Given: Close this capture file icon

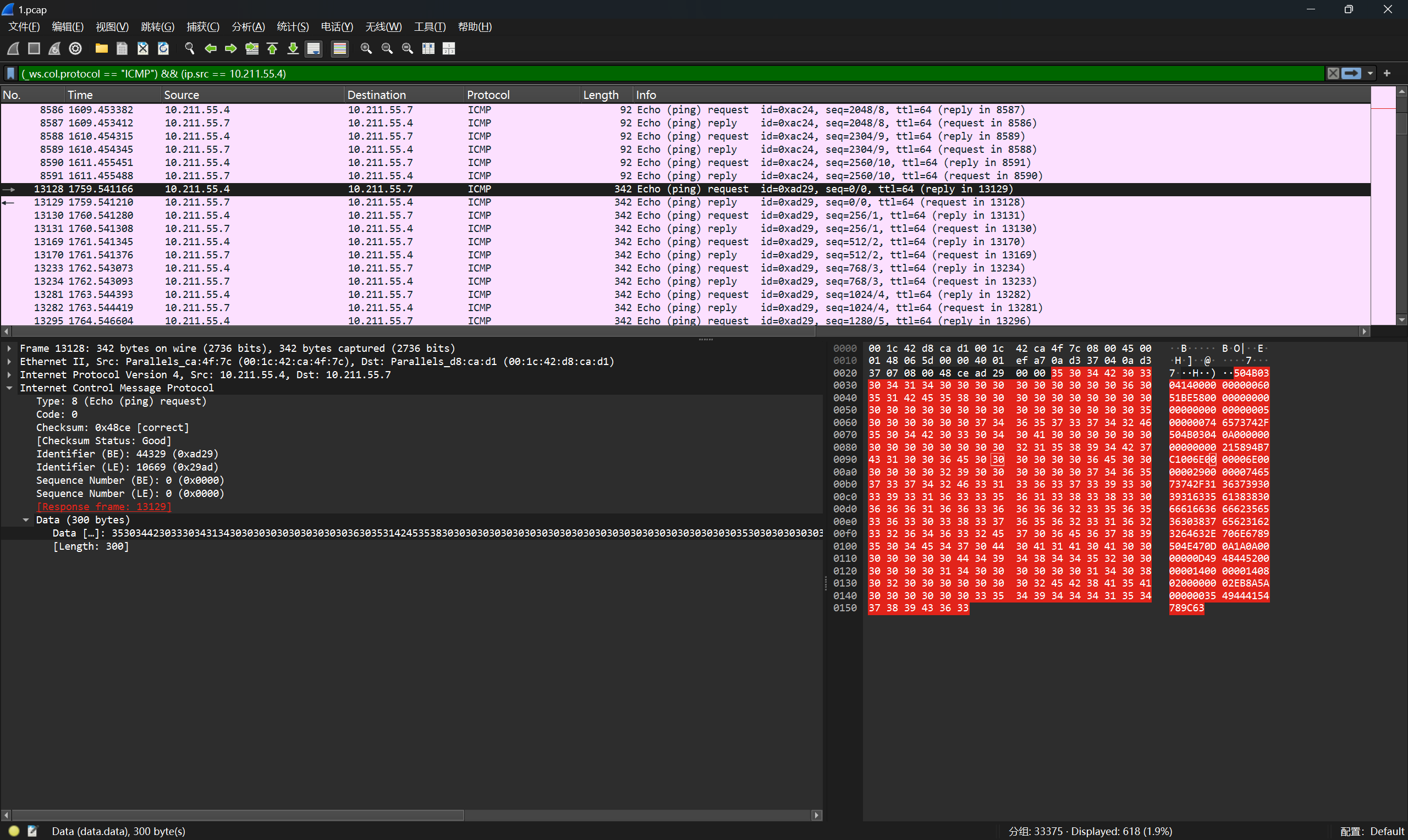Looking at the screenshot, I should (x=142, y=49).
